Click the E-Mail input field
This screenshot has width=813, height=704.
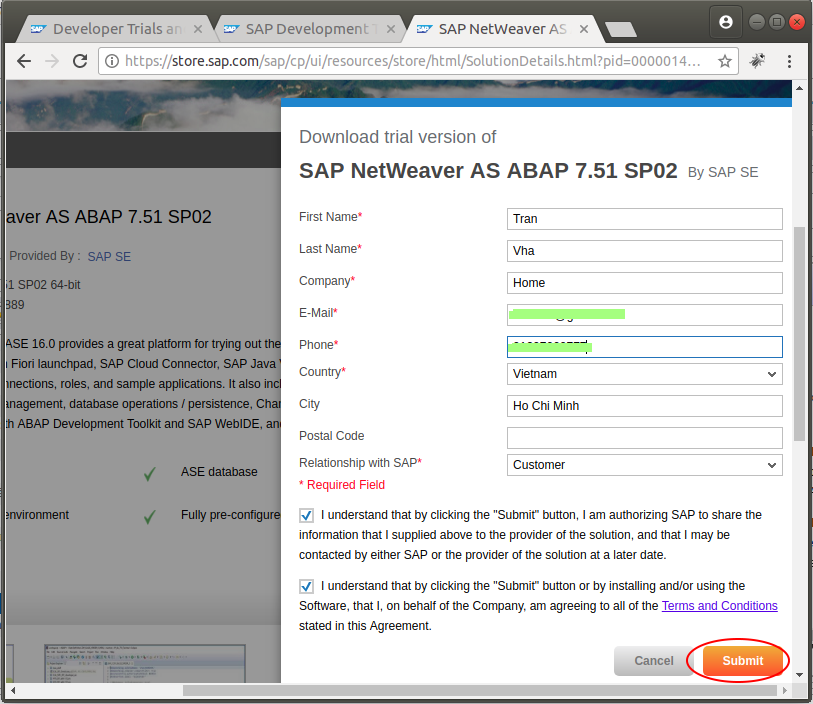click(644, 315)
